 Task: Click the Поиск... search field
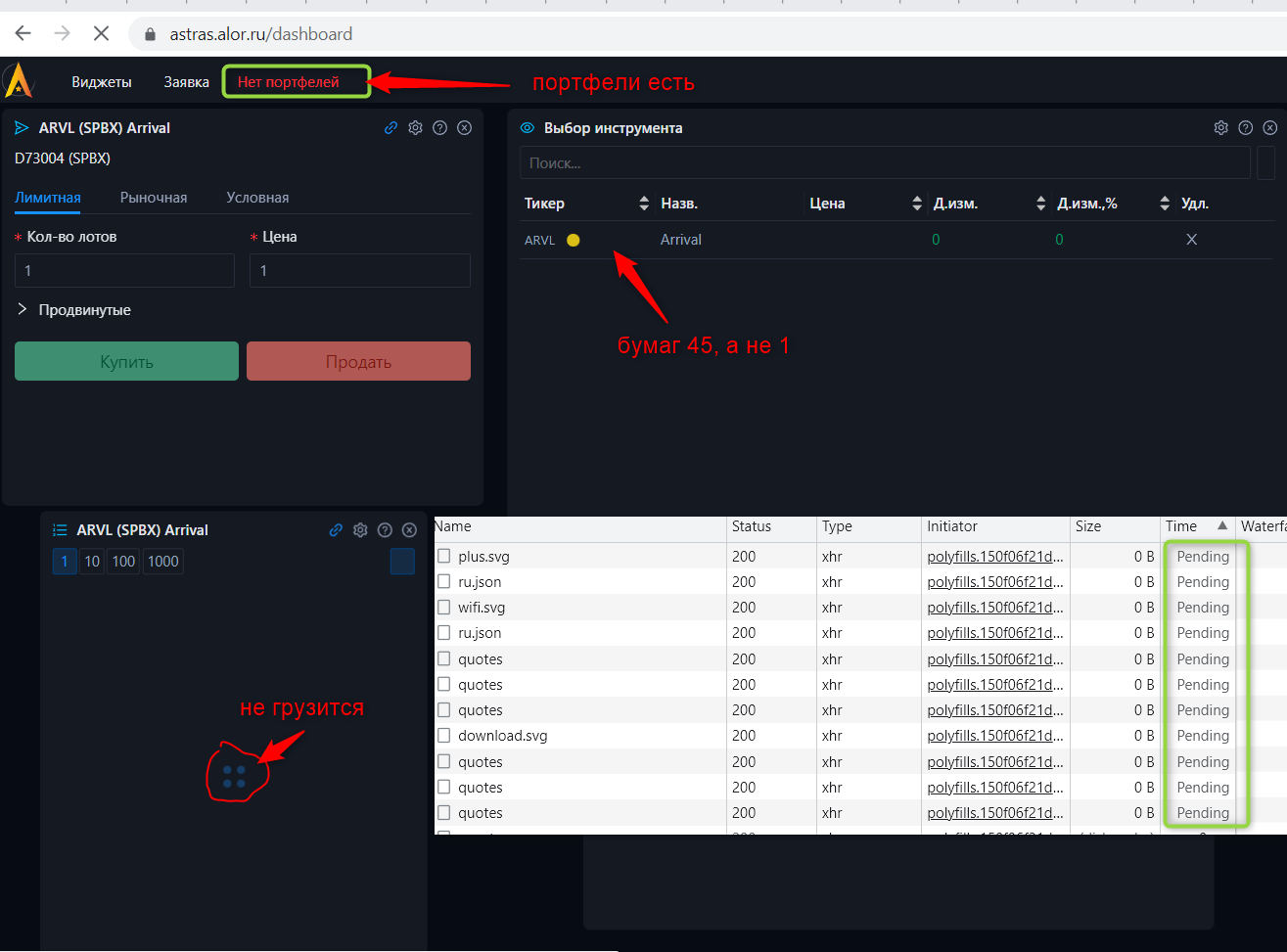[x=885, y=162]
